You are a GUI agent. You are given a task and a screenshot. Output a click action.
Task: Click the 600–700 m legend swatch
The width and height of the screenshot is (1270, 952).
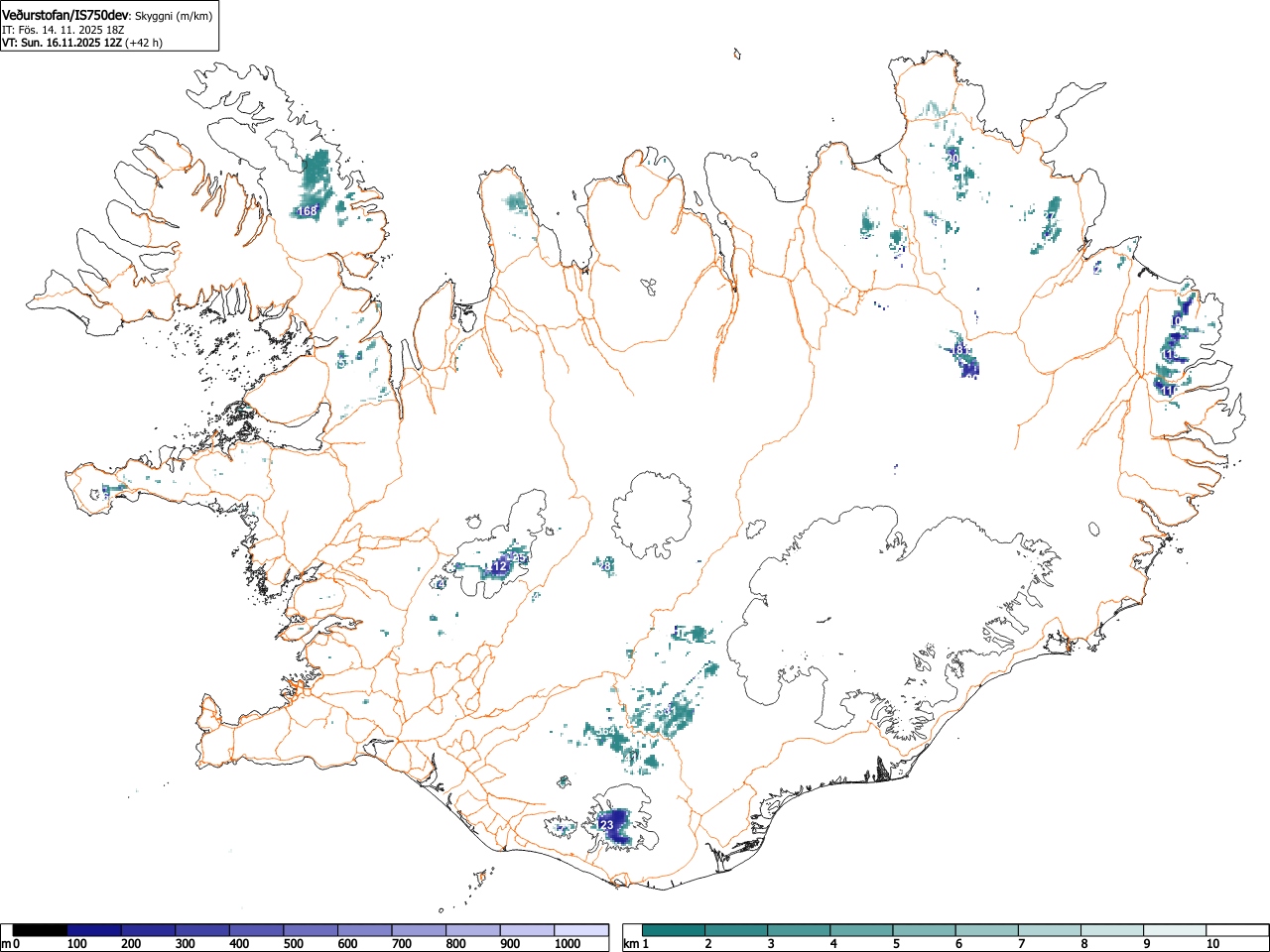coord(364,930)
